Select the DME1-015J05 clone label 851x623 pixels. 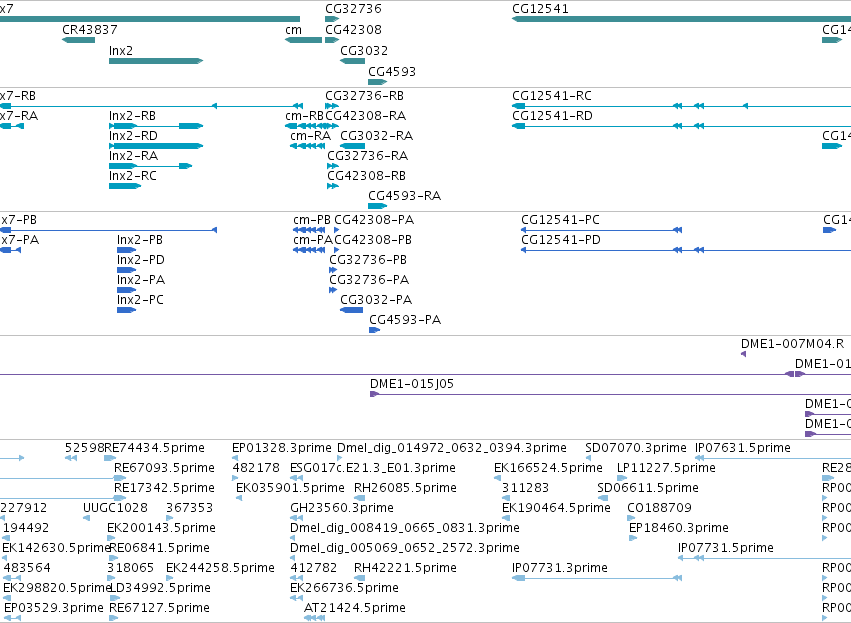coord(412,384)
